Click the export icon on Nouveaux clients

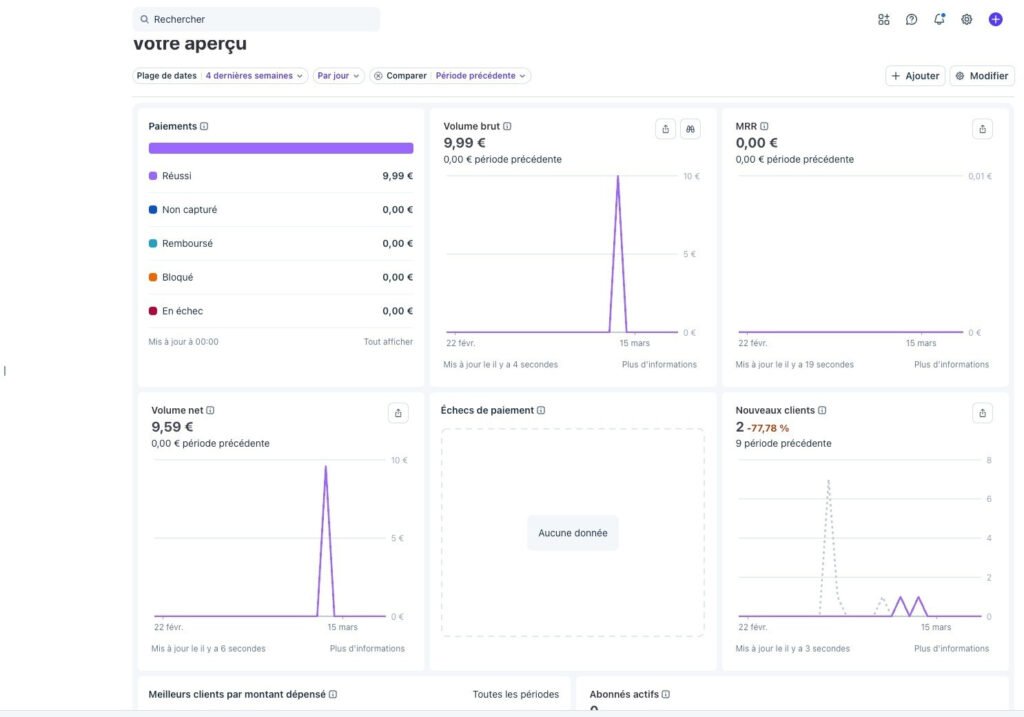982,413
